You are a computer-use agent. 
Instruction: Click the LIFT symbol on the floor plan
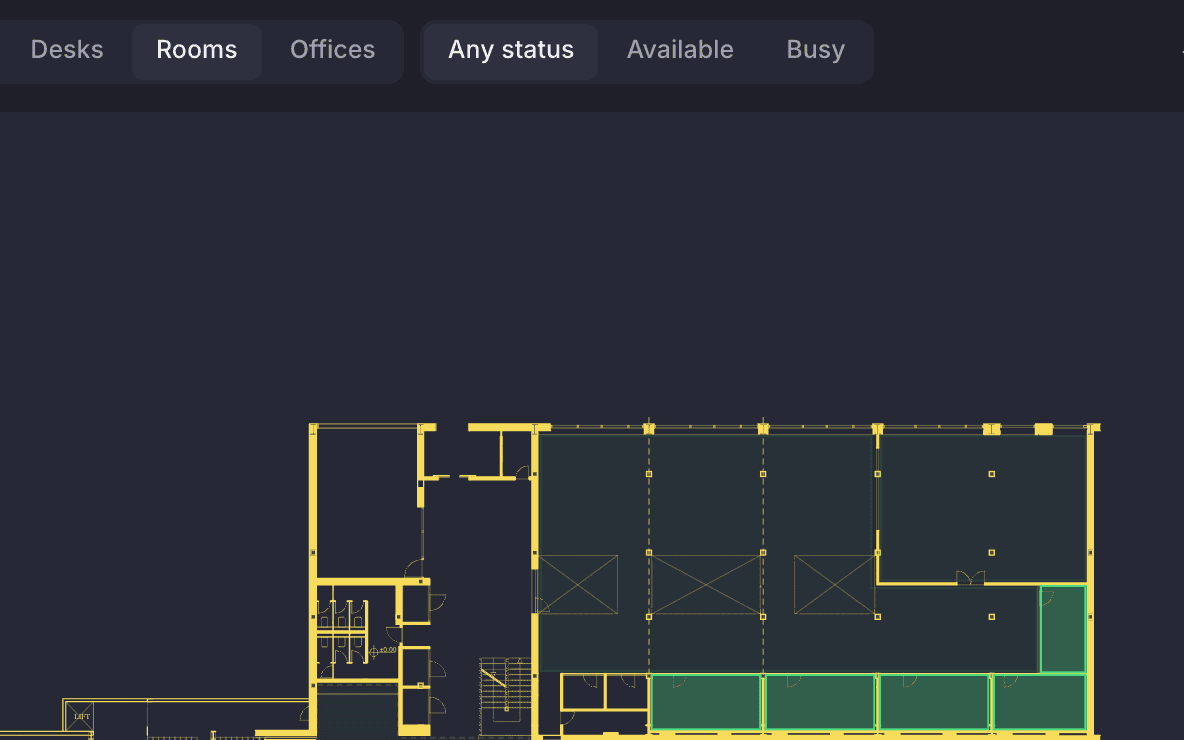[x=79, y=716]
